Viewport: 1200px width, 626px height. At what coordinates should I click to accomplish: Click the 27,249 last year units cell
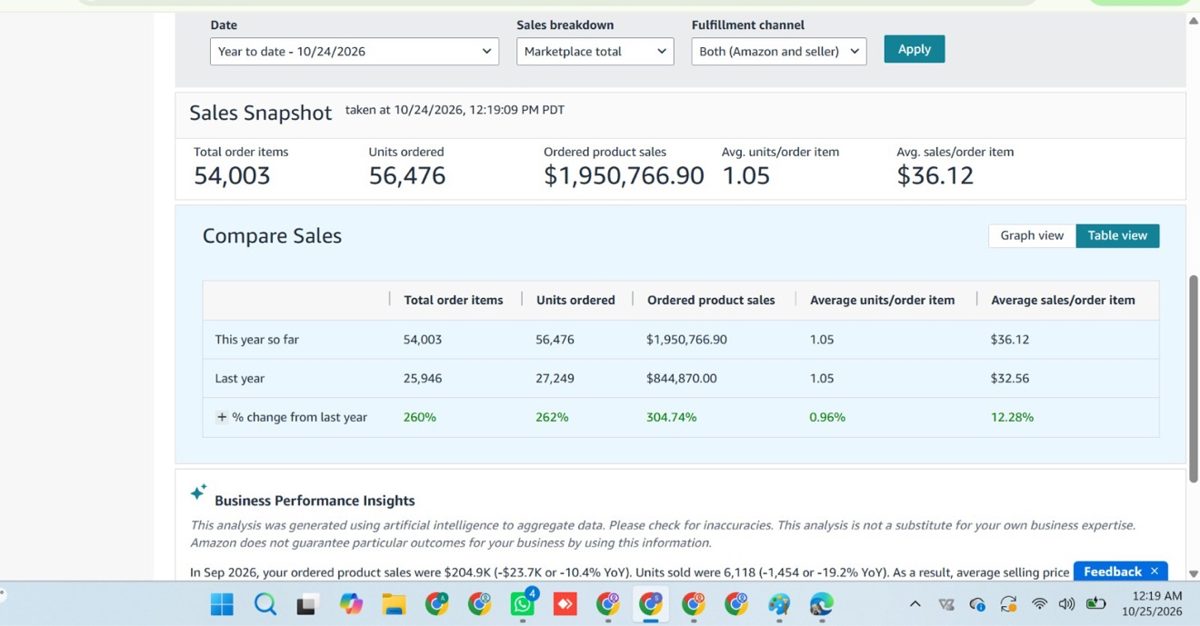click(555, 378)
